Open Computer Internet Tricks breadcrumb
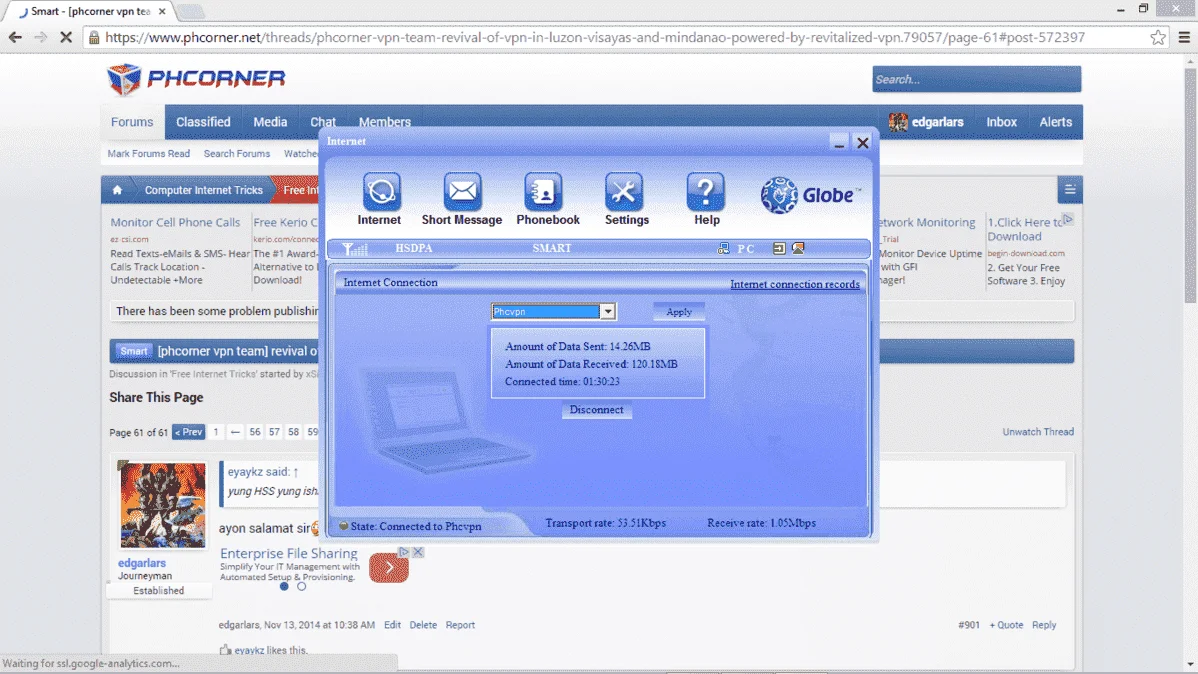 coord(203,190)
